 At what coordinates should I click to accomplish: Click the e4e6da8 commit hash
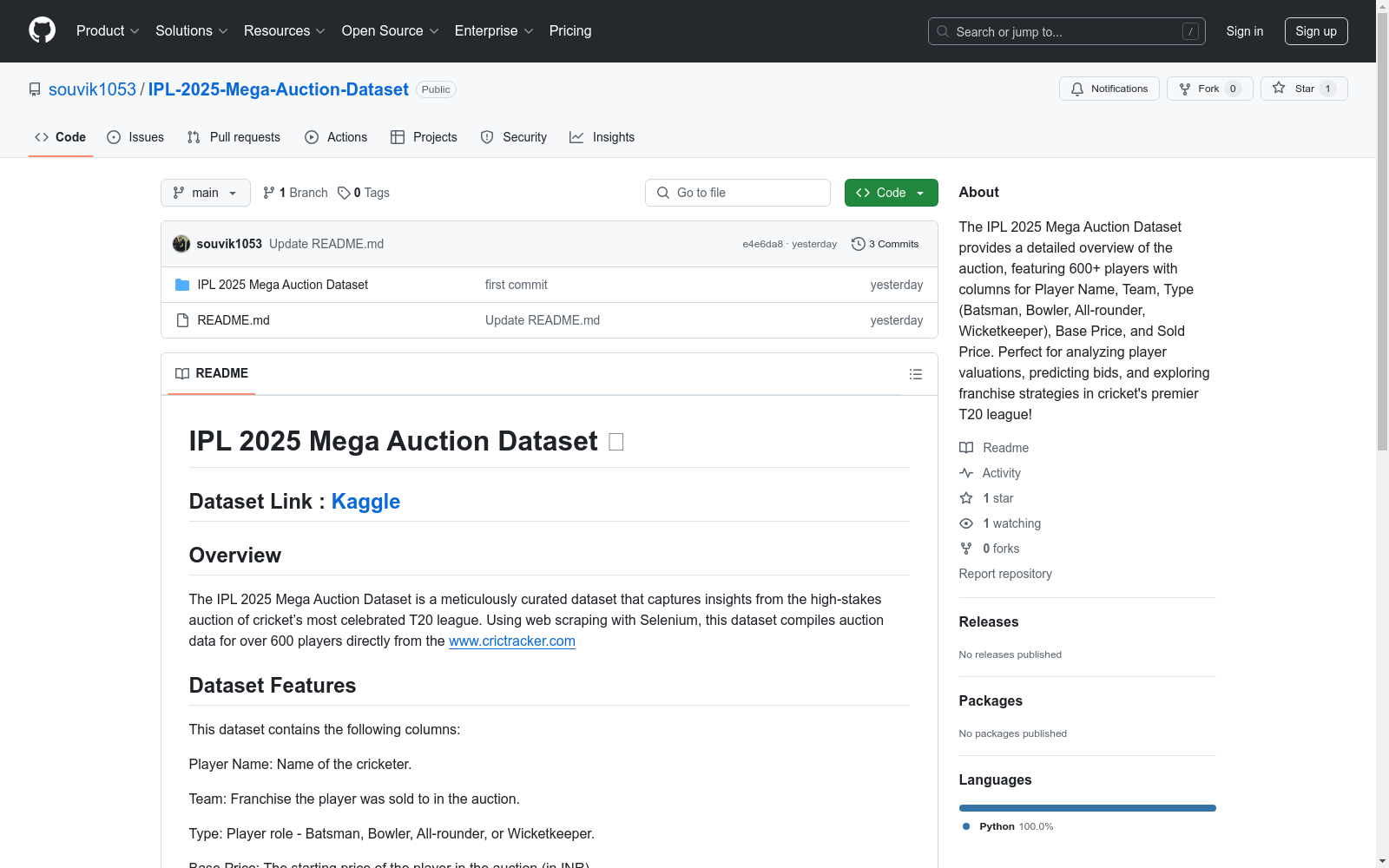coord(762,244)
